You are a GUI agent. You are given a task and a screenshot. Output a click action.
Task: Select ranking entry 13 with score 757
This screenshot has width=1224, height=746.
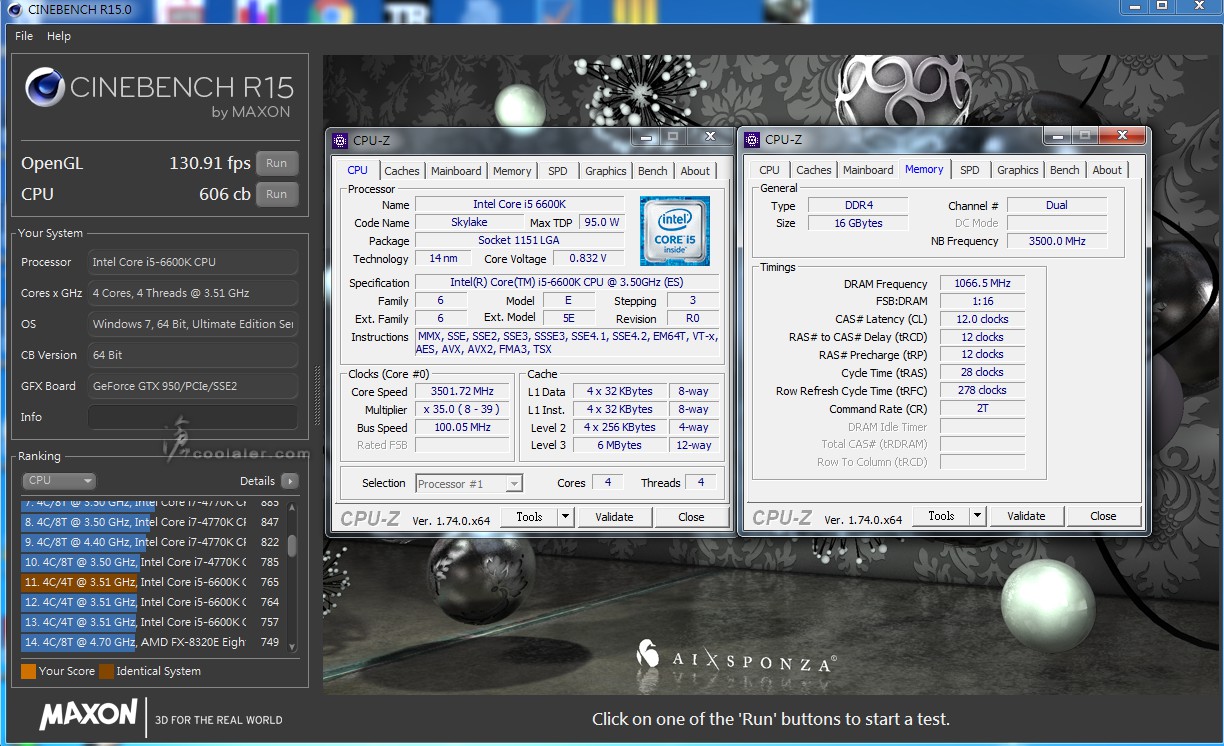[x=152, y=622]
